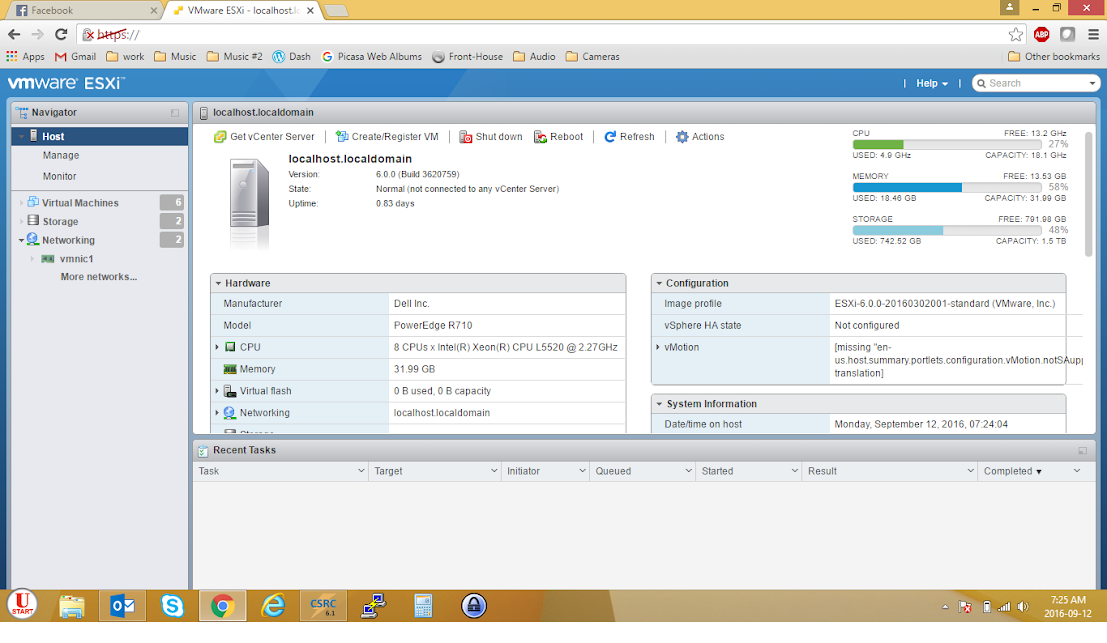Open the Cameras bookmarks folder
Image resolution: width=1107 pixels, height=643 pixels.
click(593, 56)
